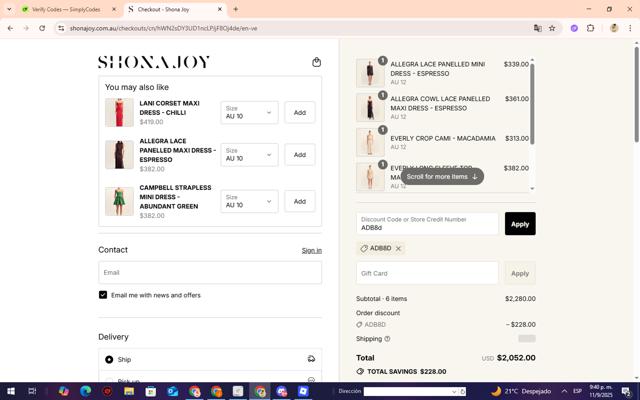
Task: Focus the Discount Code input field
Action: click(427, 224)
